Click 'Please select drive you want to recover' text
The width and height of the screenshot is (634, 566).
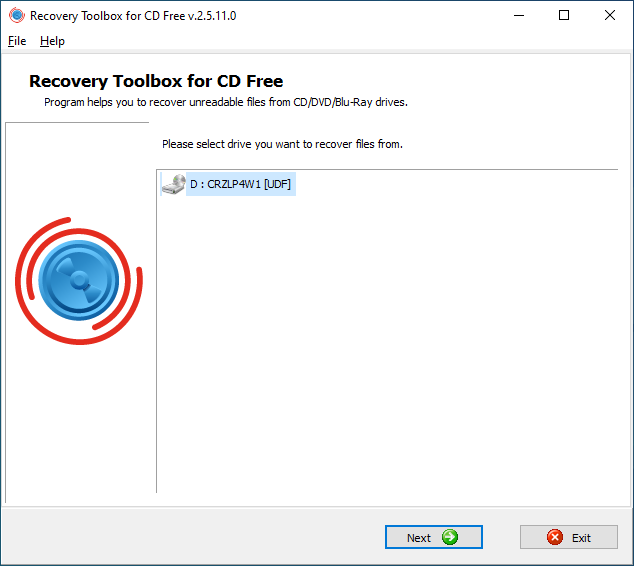282,144
